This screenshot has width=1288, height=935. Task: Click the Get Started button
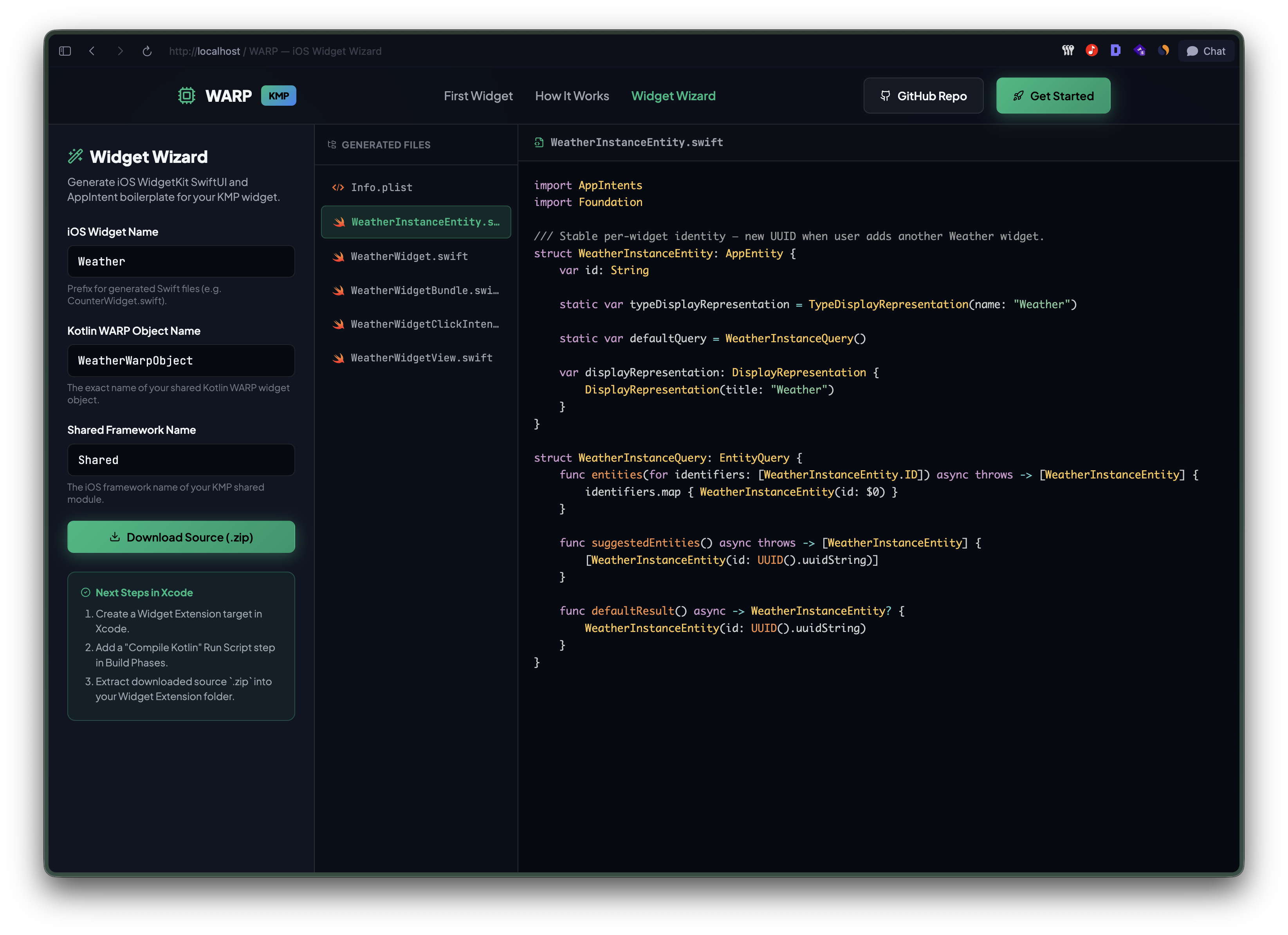(x=1053, y=96)
